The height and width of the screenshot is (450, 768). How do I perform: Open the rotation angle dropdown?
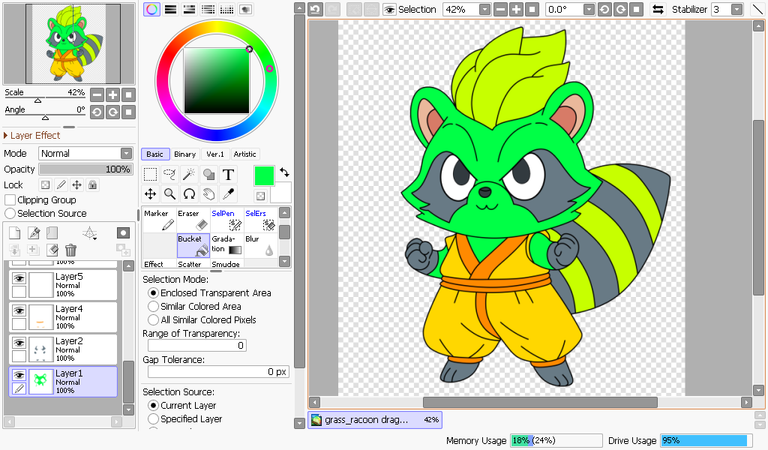tap(589, 9)
